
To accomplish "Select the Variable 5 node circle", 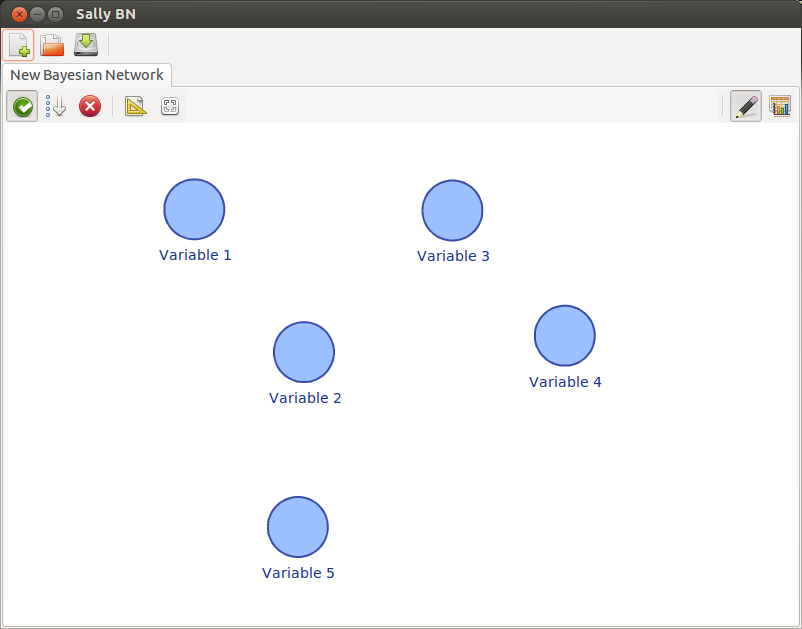I will pyautogui.click(x=298, y=527).
